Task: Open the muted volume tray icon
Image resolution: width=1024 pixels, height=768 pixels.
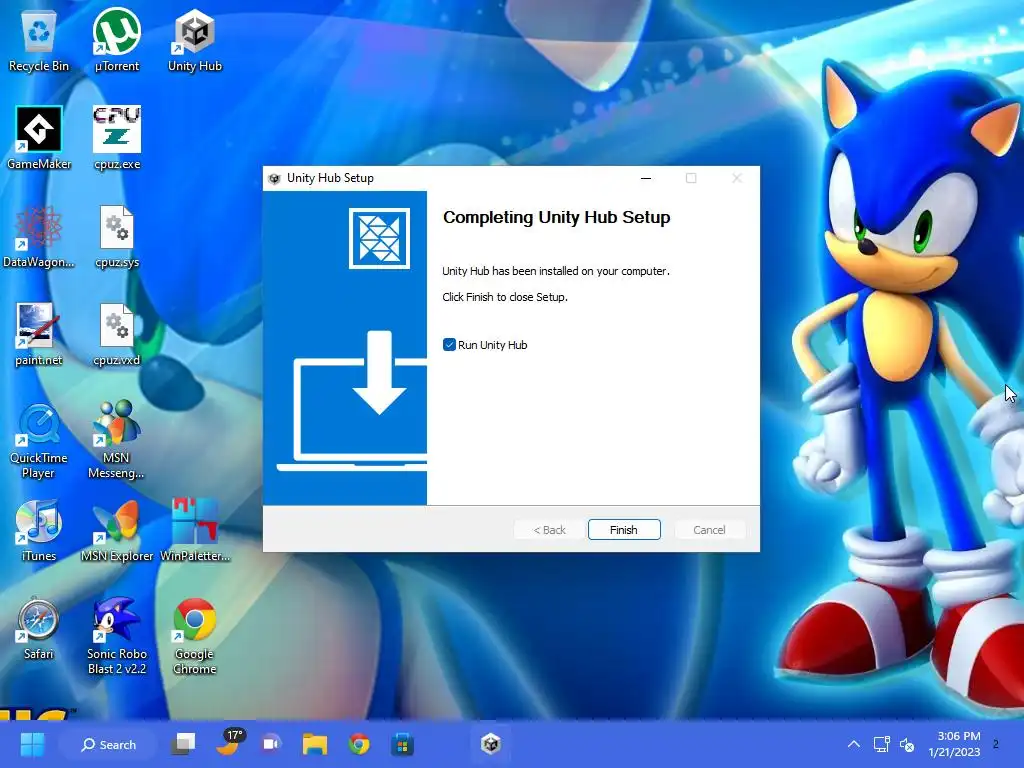Action: point(907,744)
